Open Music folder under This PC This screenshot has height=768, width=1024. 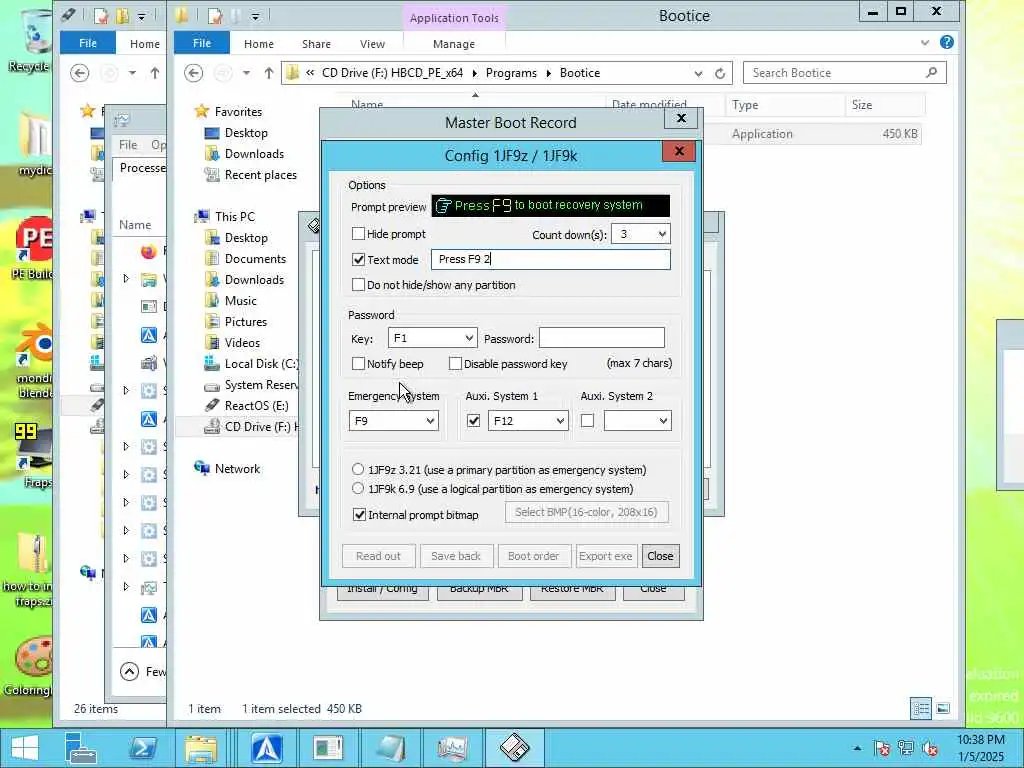coord(240,300)
